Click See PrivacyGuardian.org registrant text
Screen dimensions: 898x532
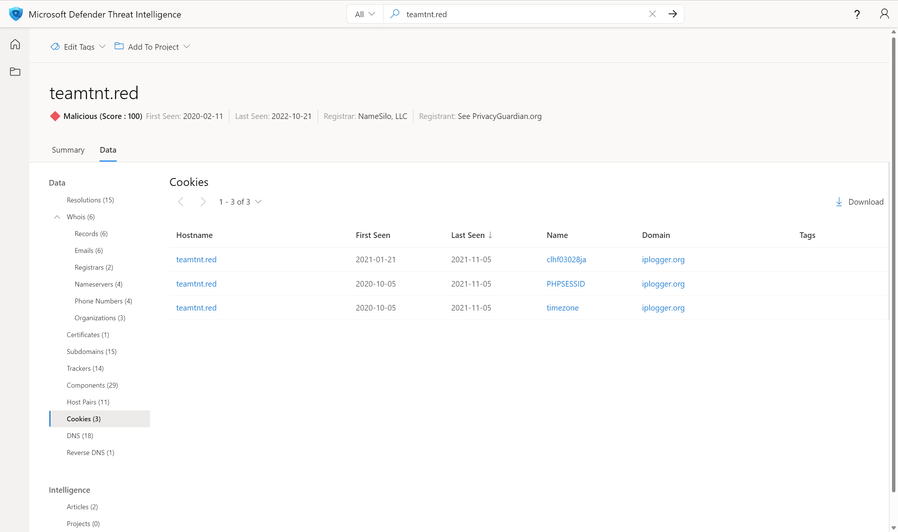click(499, 116)
